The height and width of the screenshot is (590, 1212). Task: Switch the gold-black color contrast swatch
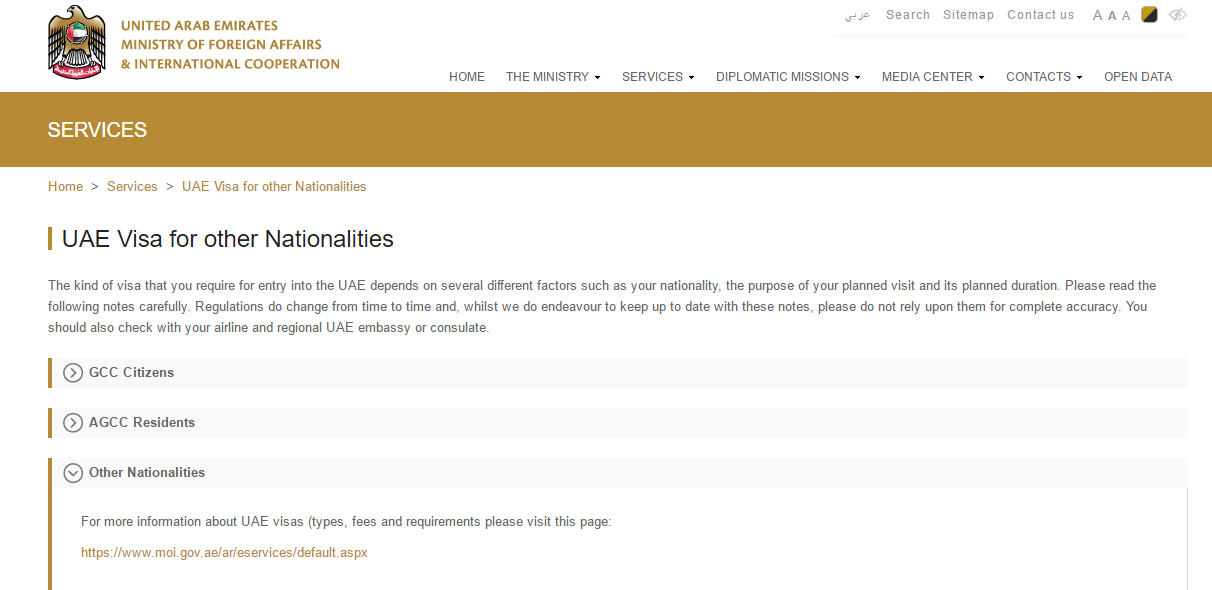1150,14
